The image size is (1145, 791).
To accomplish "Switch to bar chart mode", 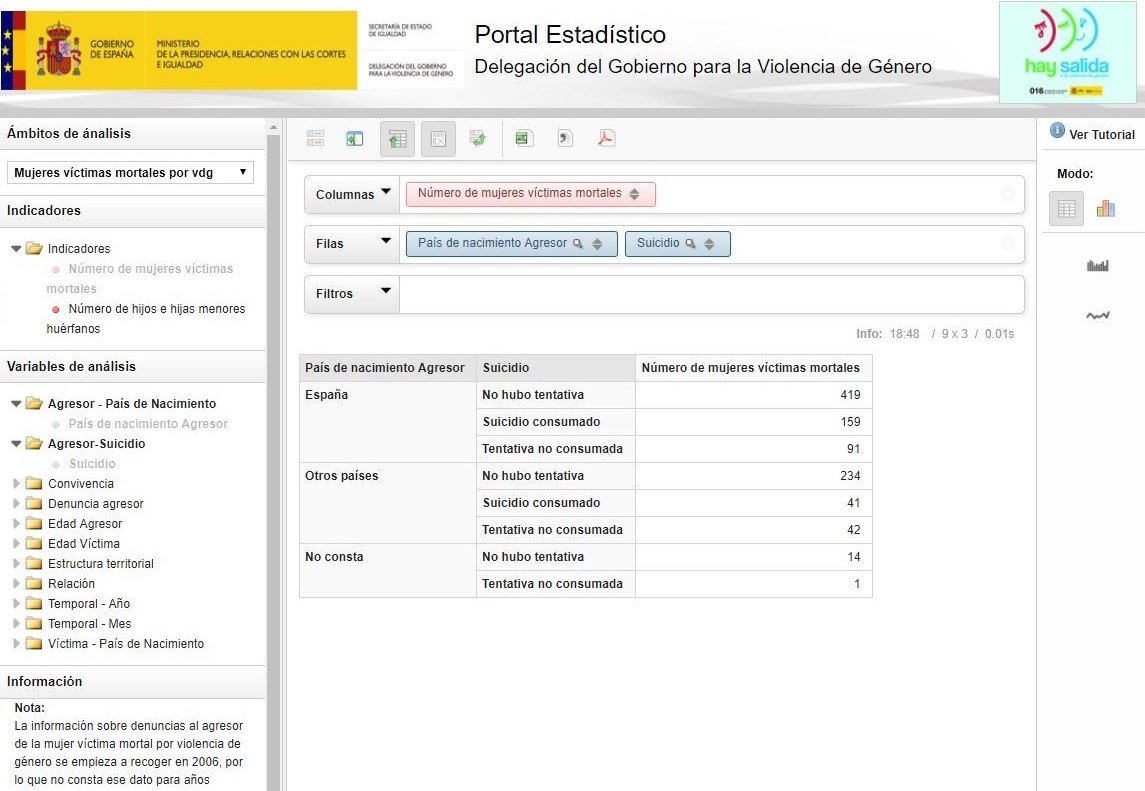I will point(1105,208).
